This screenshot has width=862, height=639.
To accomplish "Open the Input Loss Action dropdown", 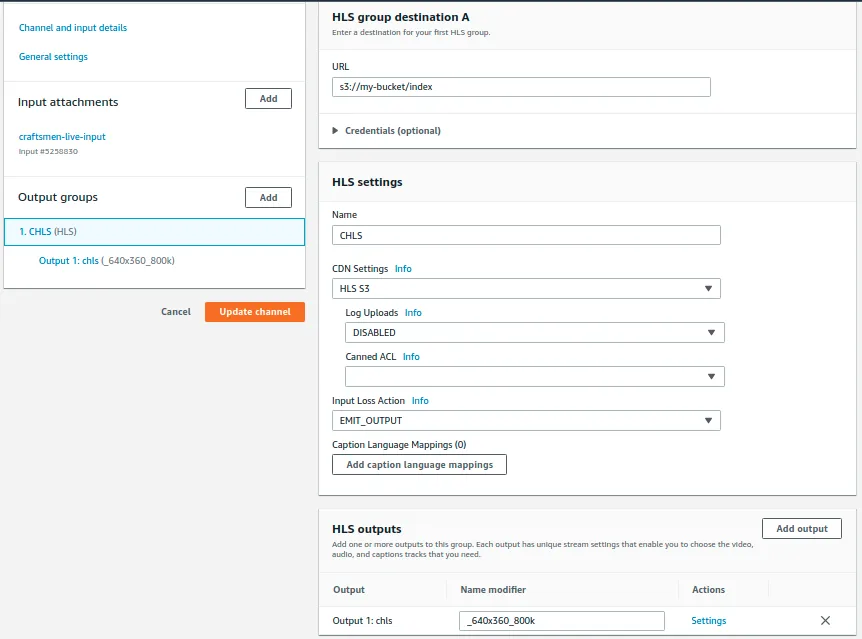I will pyautogui.click(x=526, y=421).
